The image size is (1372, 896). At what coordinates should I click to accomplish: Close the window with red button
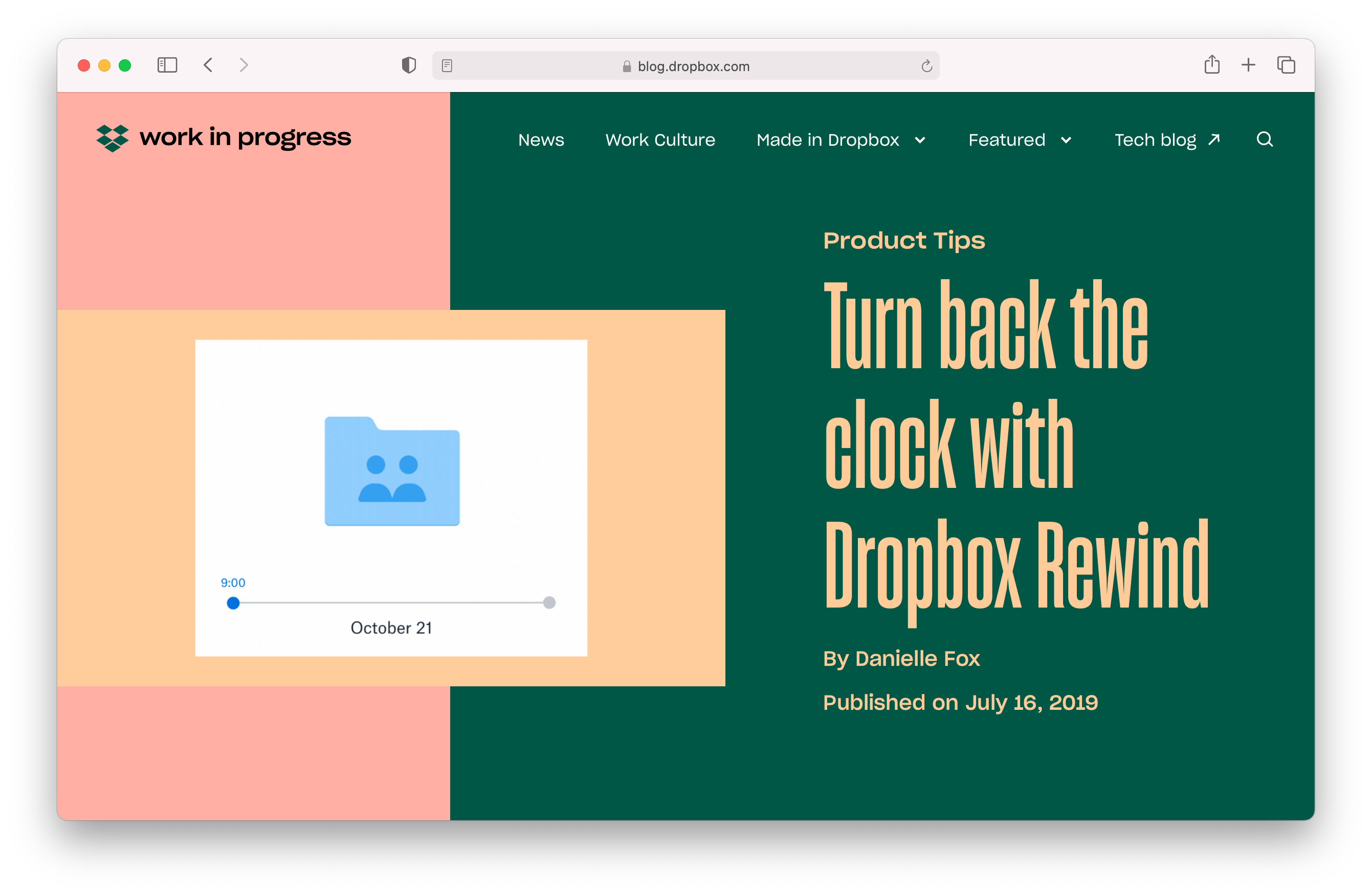tap(83, 65)
